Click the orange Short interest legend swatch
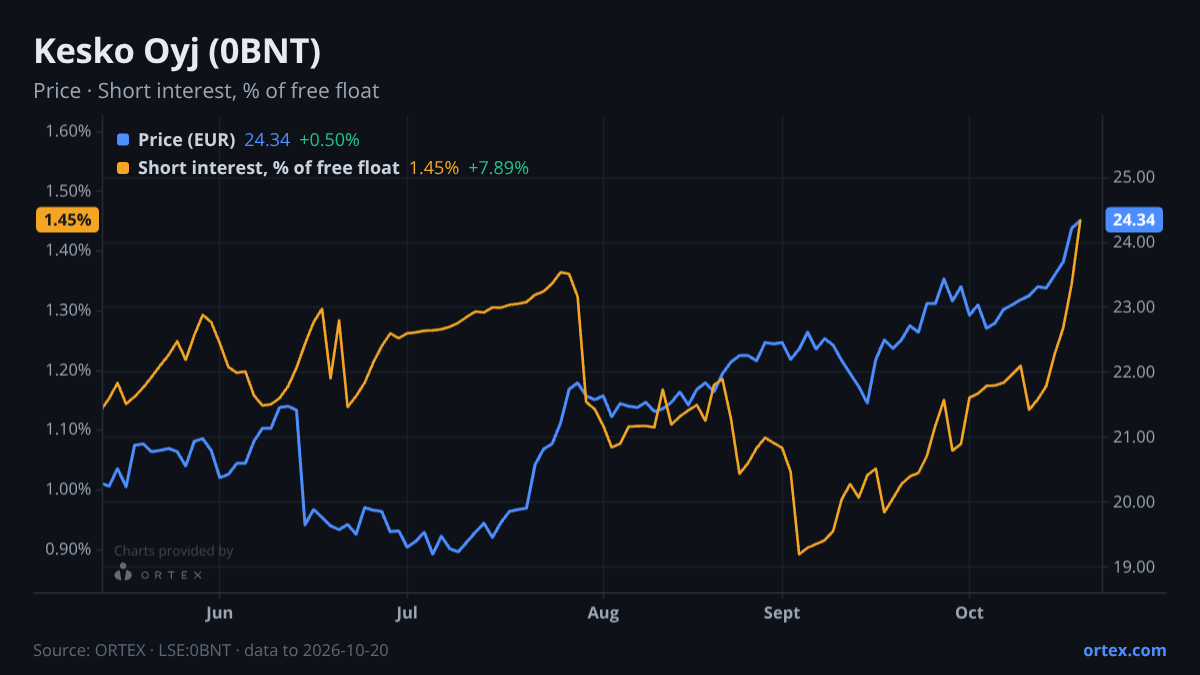Screen dimensions: 1200x675 (x=123, y=168)
